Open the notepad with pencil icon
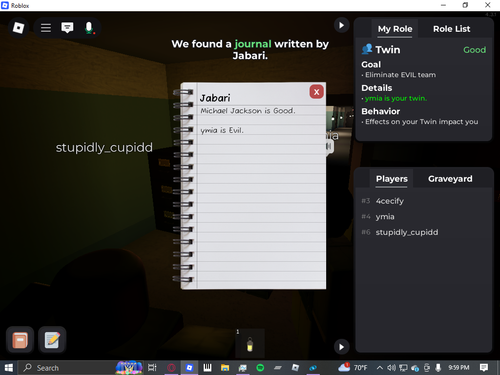This screenshot has height=375, width=500. [52, 340]
